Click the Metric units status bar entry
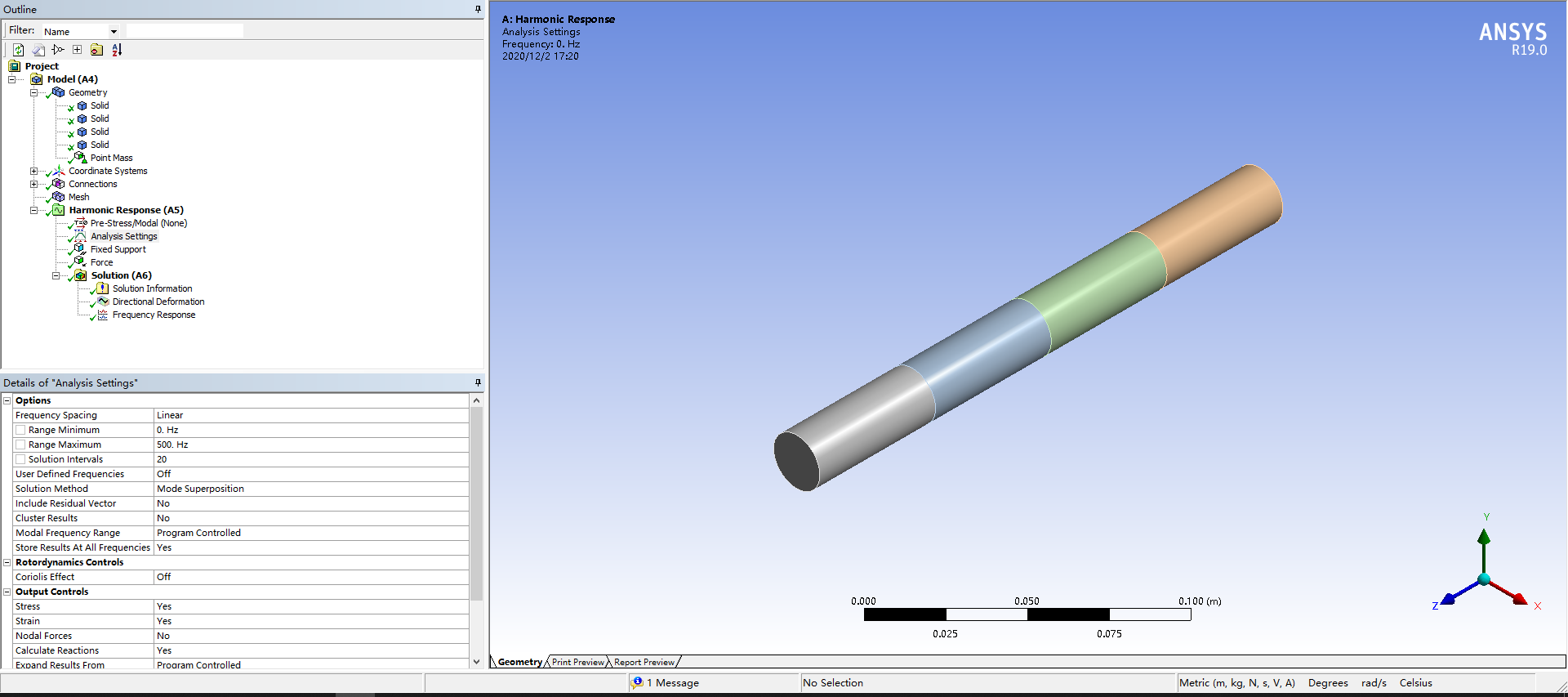This screenshot has height=697, width=1568. point(1237,683)
